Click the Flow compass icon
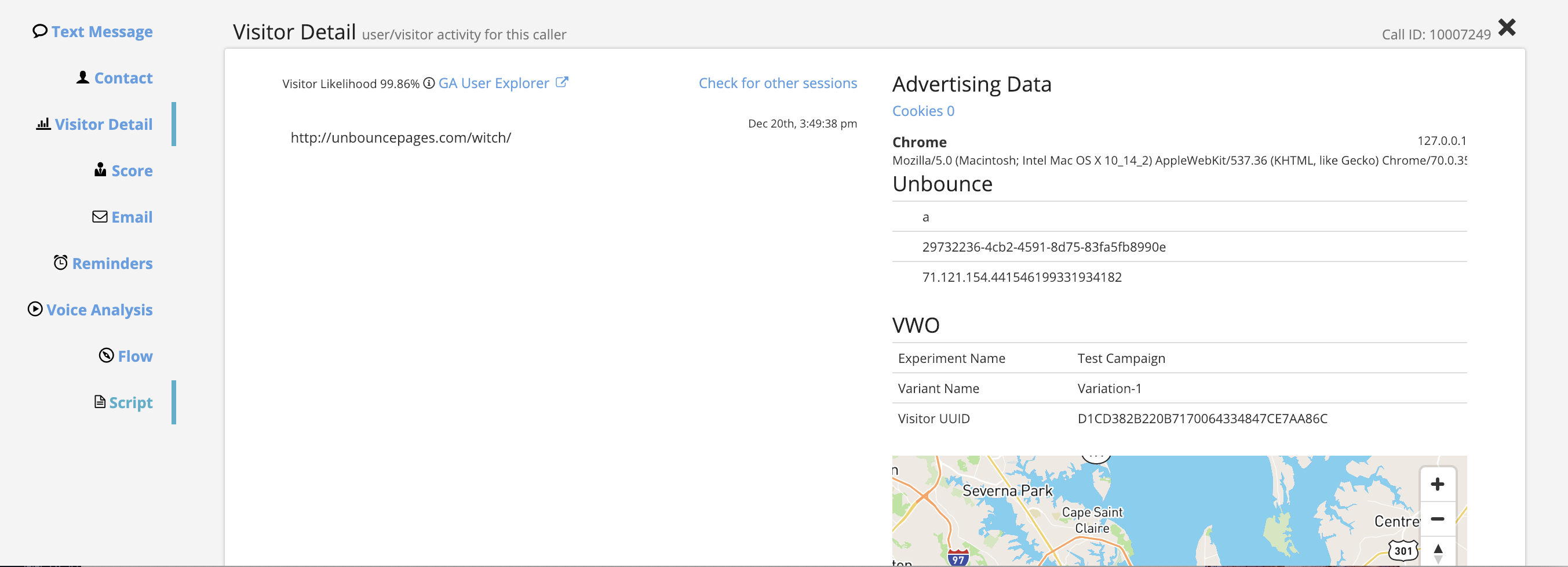The height and width of the screenshot is (567, 1568). click(x=107, y=355)
